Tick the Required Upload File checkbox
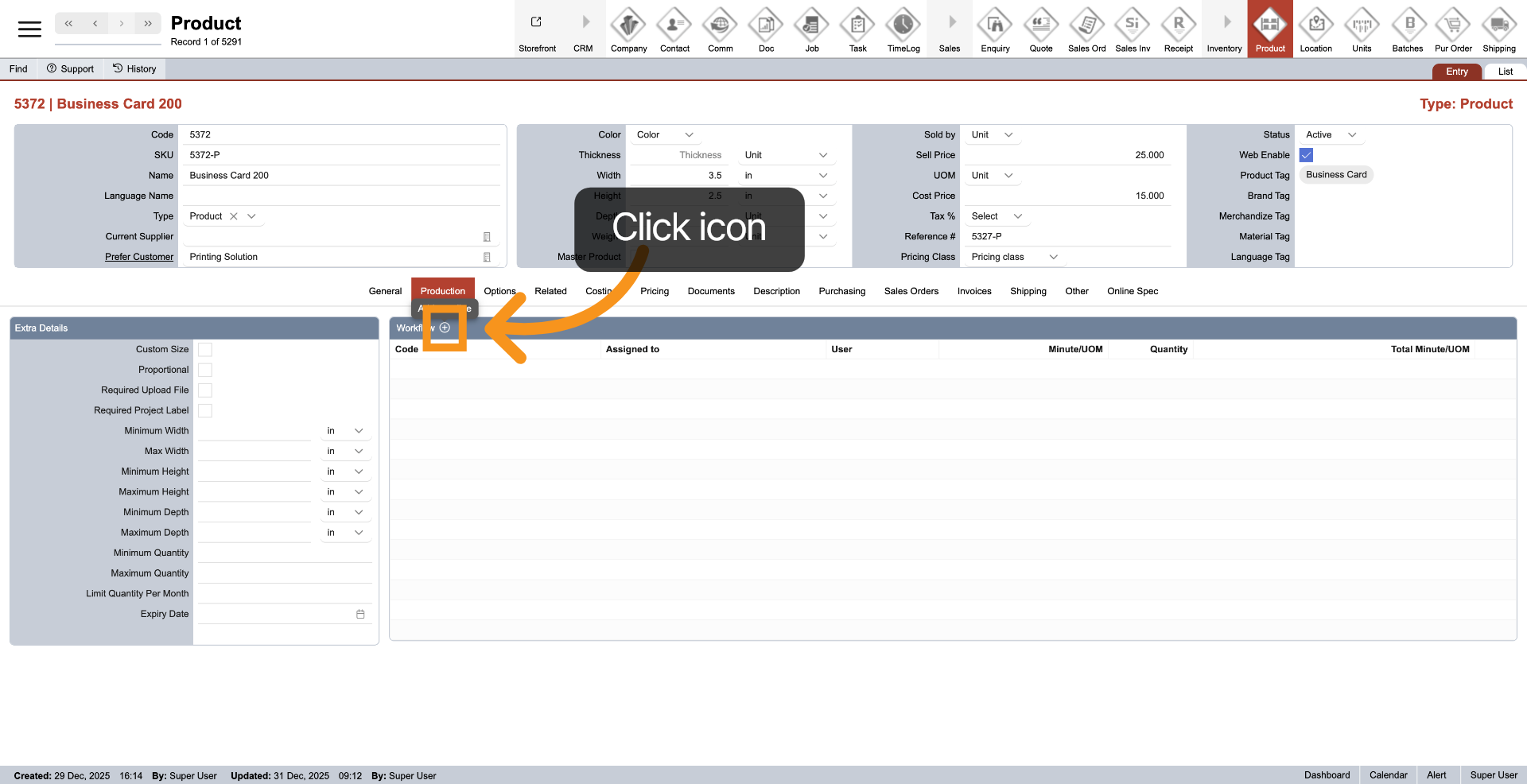This screenshot has width=1527, height=784. click(205, 390)
